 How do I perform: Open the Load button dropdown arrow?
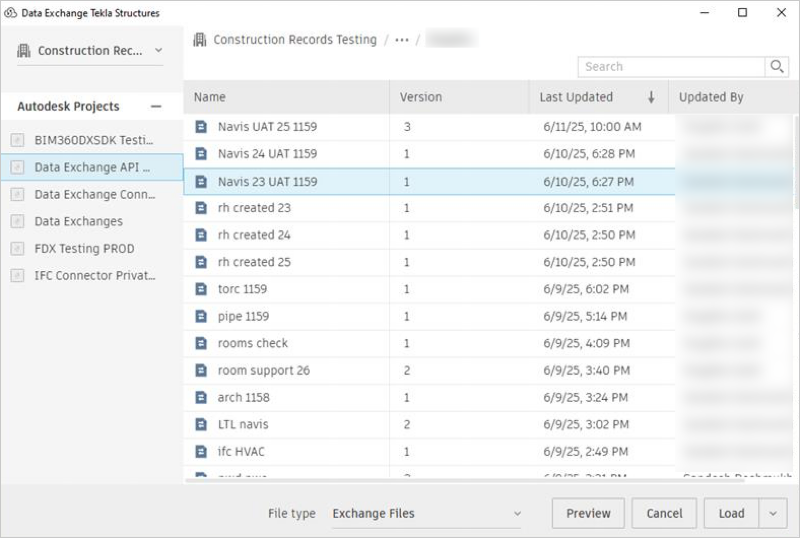click(773, 513)
